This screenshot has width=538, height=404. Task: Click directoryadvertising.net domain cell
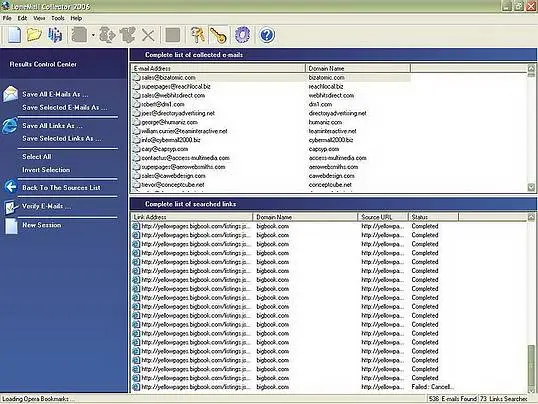pyautogui.click(x=338, y=113)
